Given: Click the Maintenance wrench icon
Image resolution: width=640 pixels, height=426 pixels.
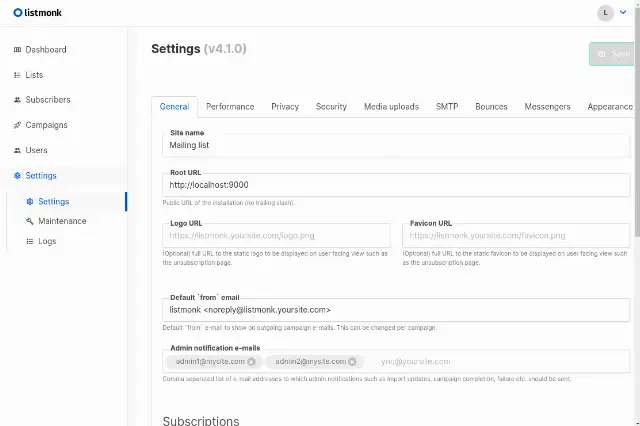Looking at the screenshot, I should pos(30,221).
